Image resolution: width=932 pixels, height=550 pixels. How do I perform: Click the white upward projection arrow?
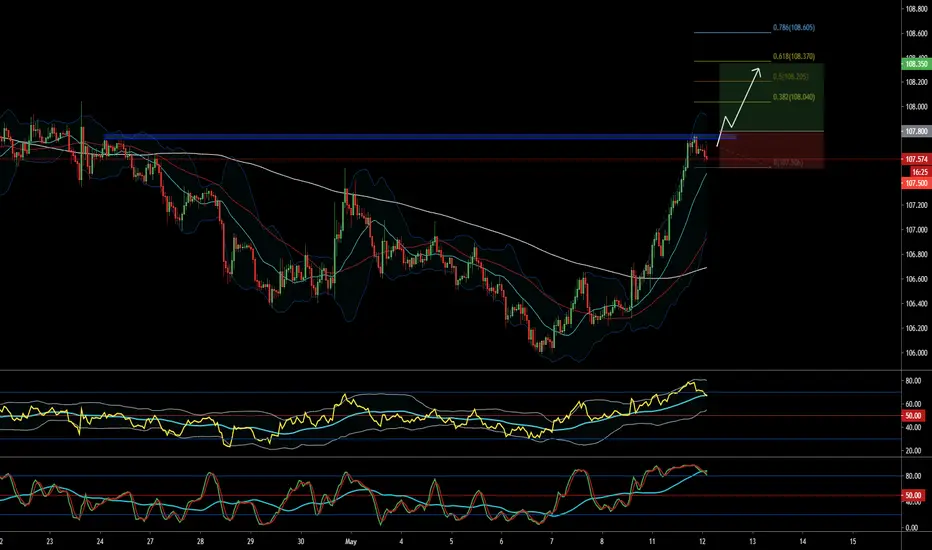coord(738,107)
